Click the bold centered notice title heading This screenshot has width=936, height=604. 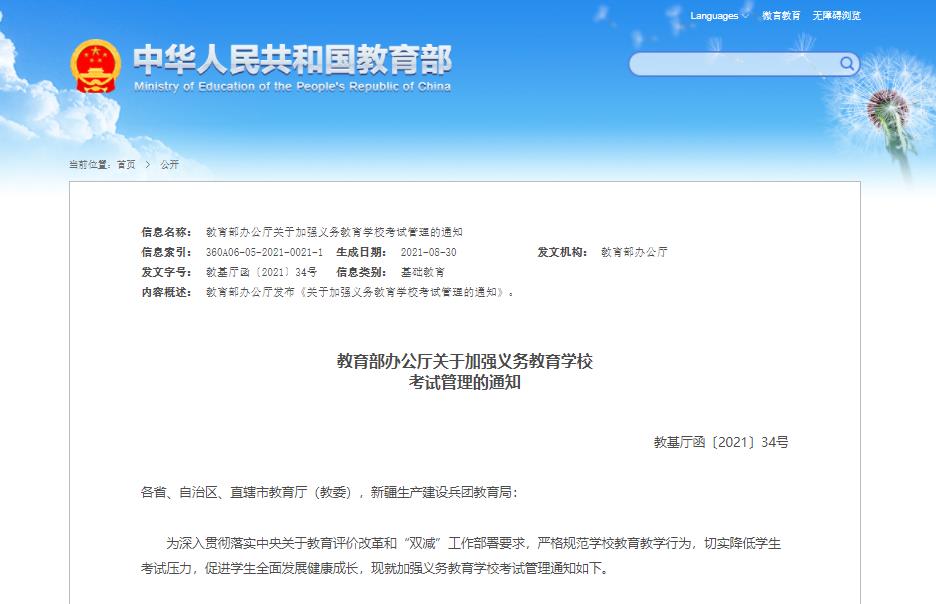(x=465, y=371)
